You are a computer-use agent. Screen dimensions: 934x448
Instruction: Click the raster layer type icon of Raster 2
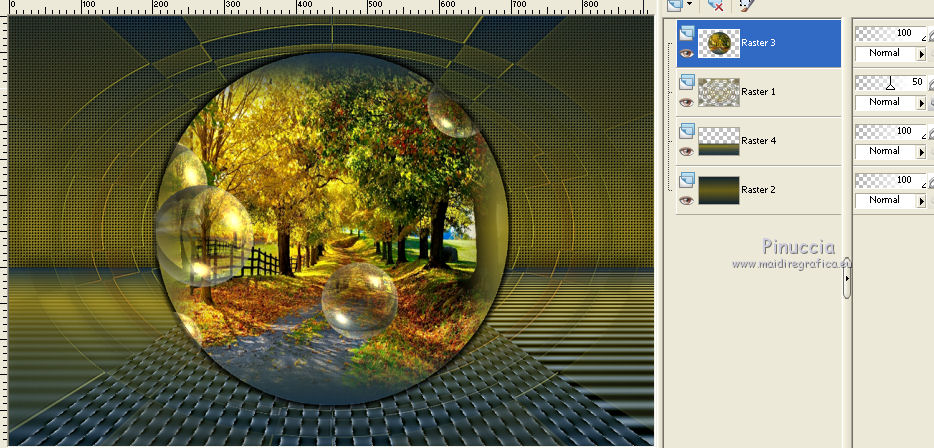[687, 179]
